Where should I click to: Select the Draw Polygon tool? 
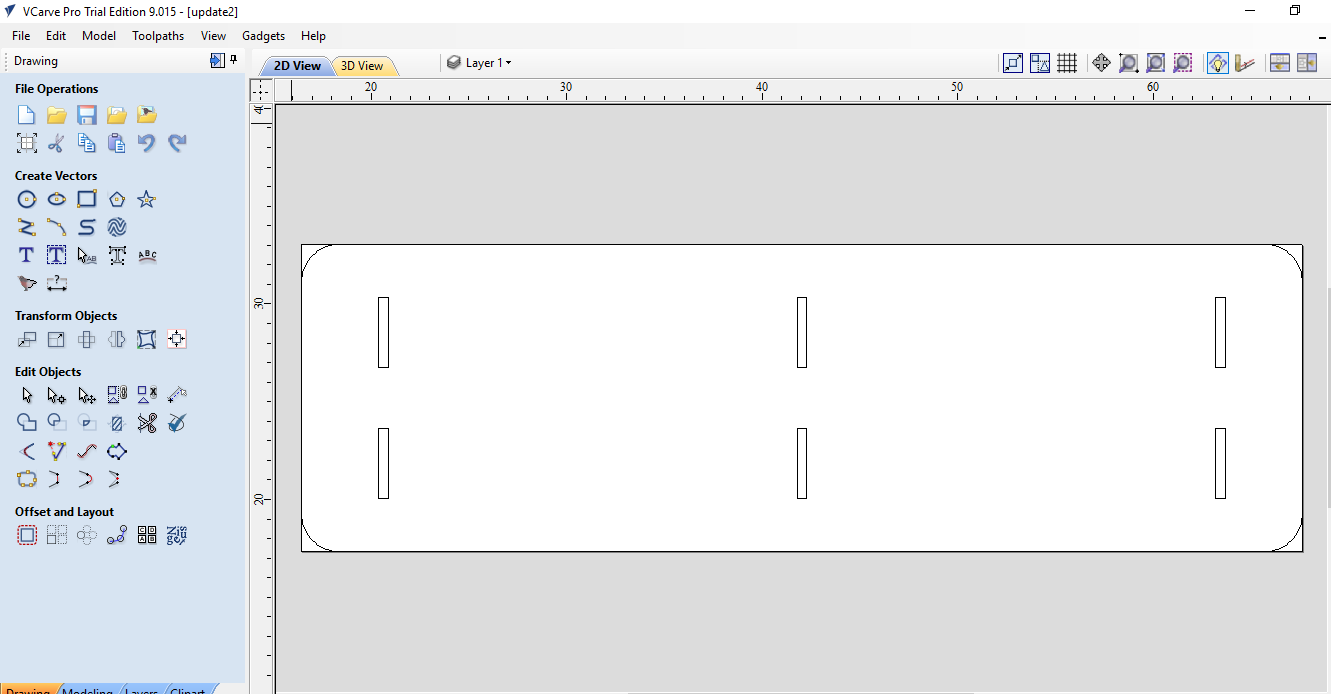(x=117, y=199)
